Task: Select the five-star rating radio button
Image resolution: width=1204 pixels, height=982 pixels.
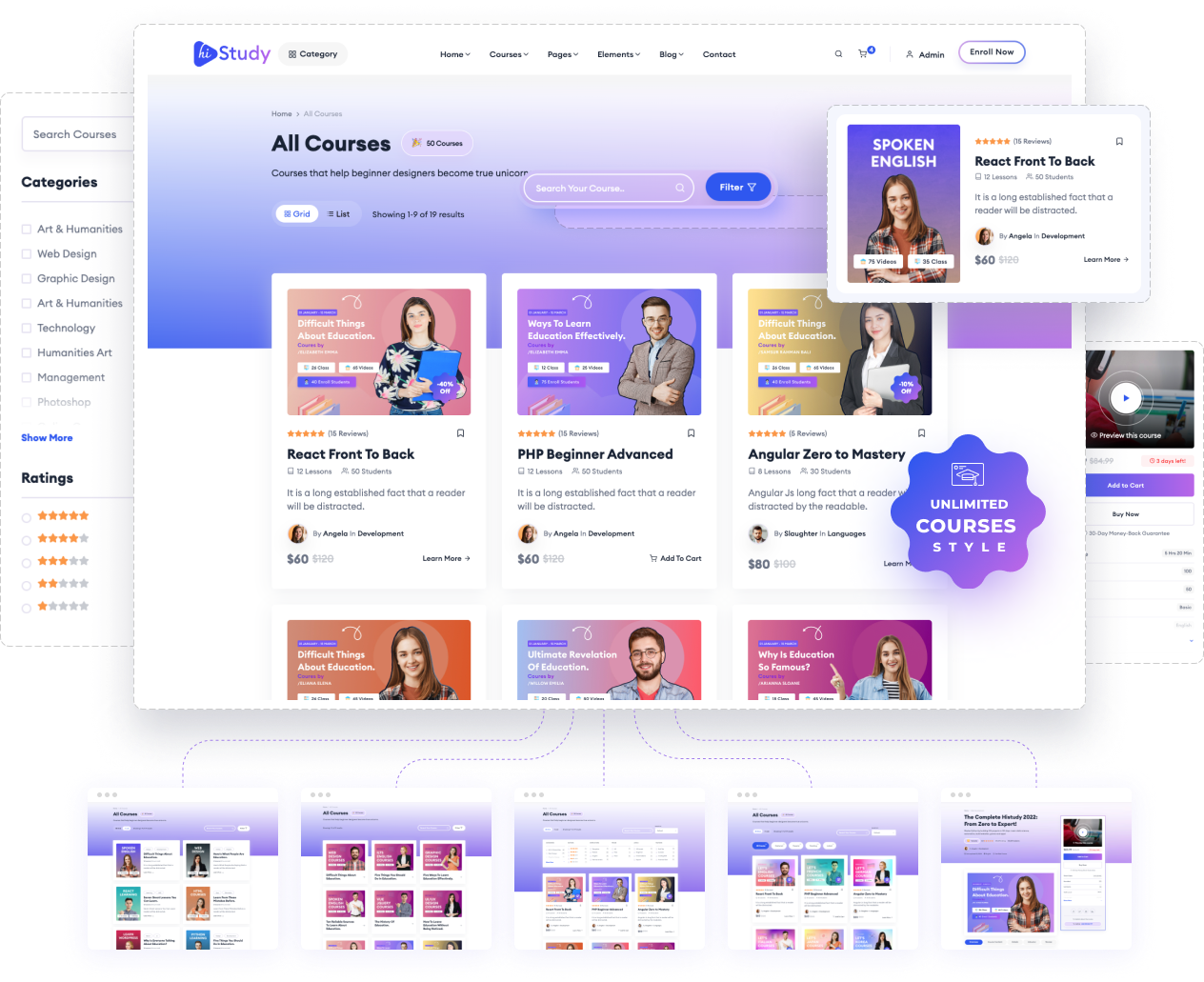Action: [x=27, y=517]
